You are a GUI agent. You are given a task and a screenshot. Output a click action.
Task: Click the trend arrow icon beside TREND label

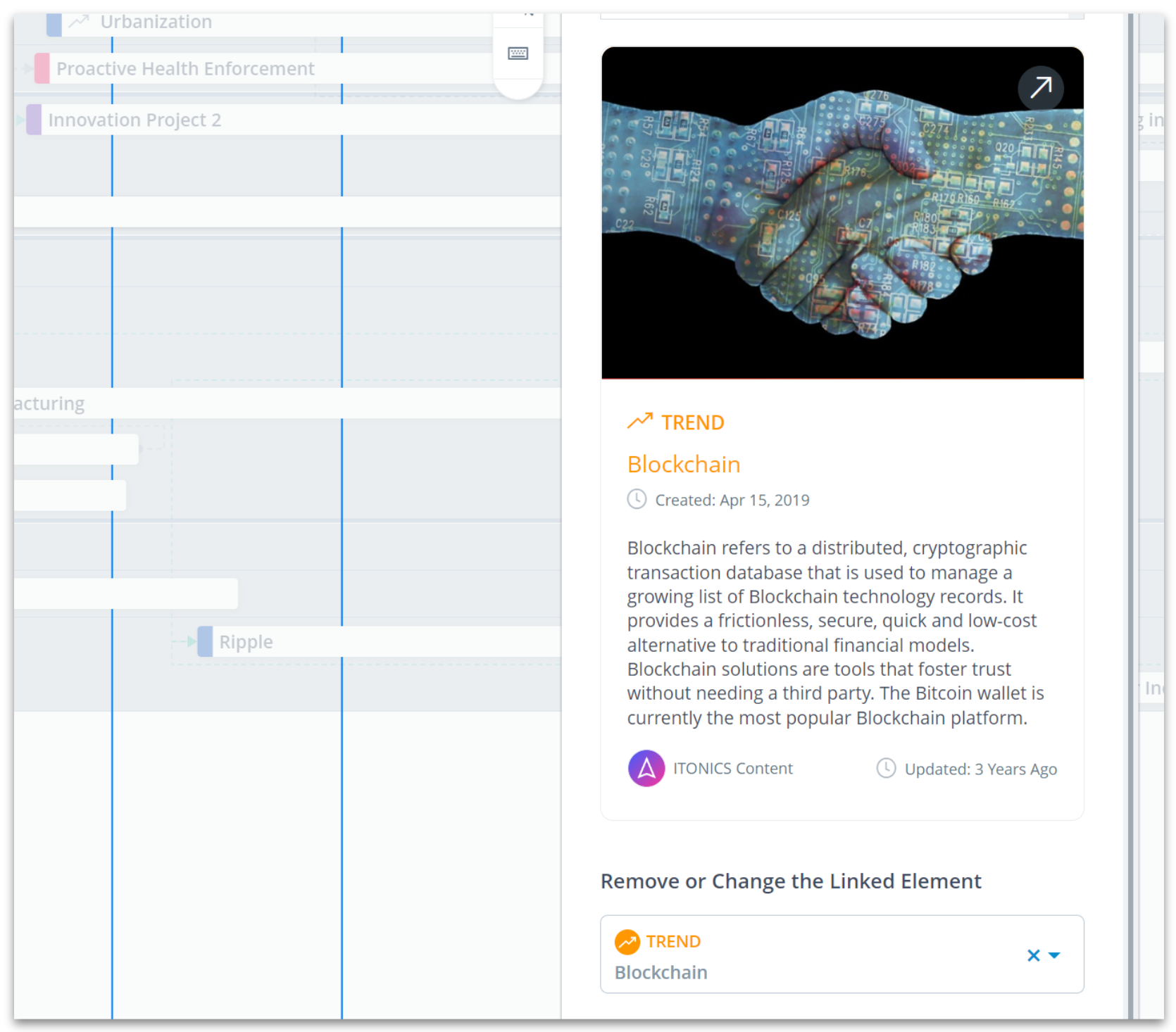[640, 421]
